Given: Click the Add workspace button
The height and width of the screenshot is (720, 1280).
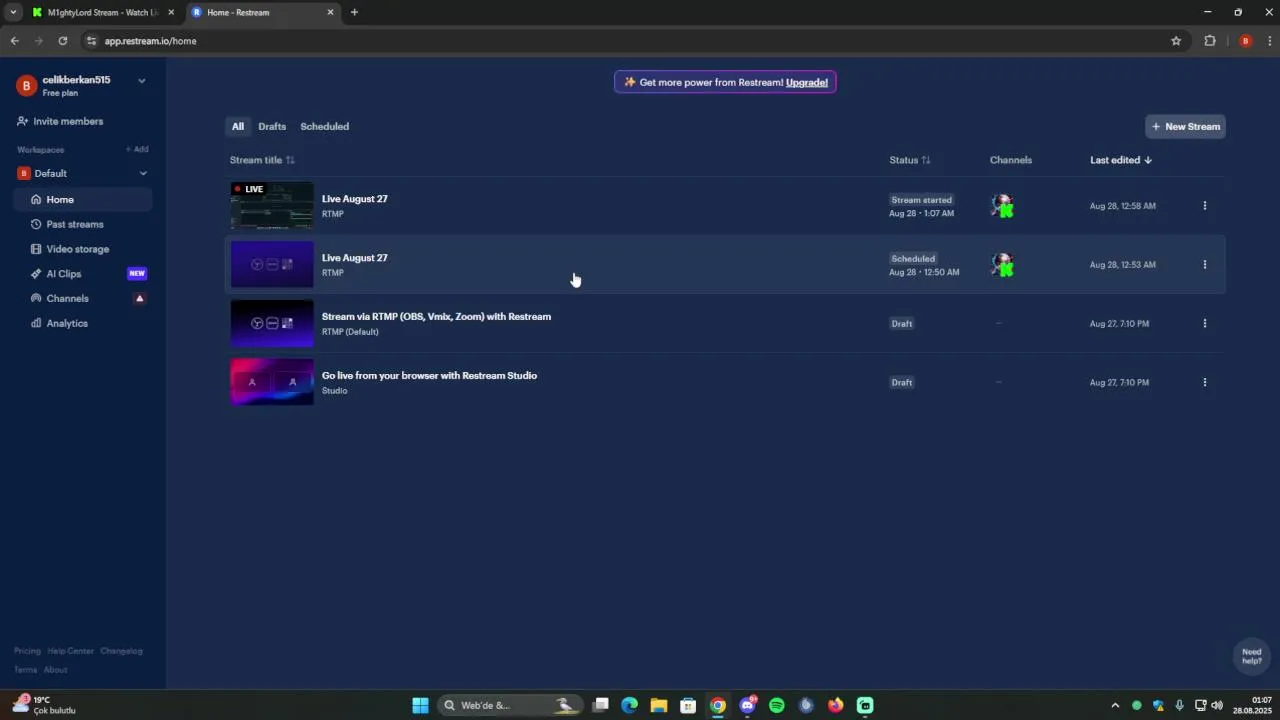Looking at the screenshot, I should click(x=137, y=149).
